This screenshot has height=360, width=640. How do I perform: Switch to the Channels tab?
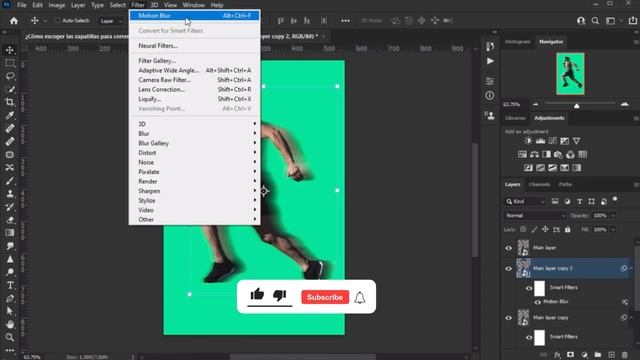coord(539,185)
